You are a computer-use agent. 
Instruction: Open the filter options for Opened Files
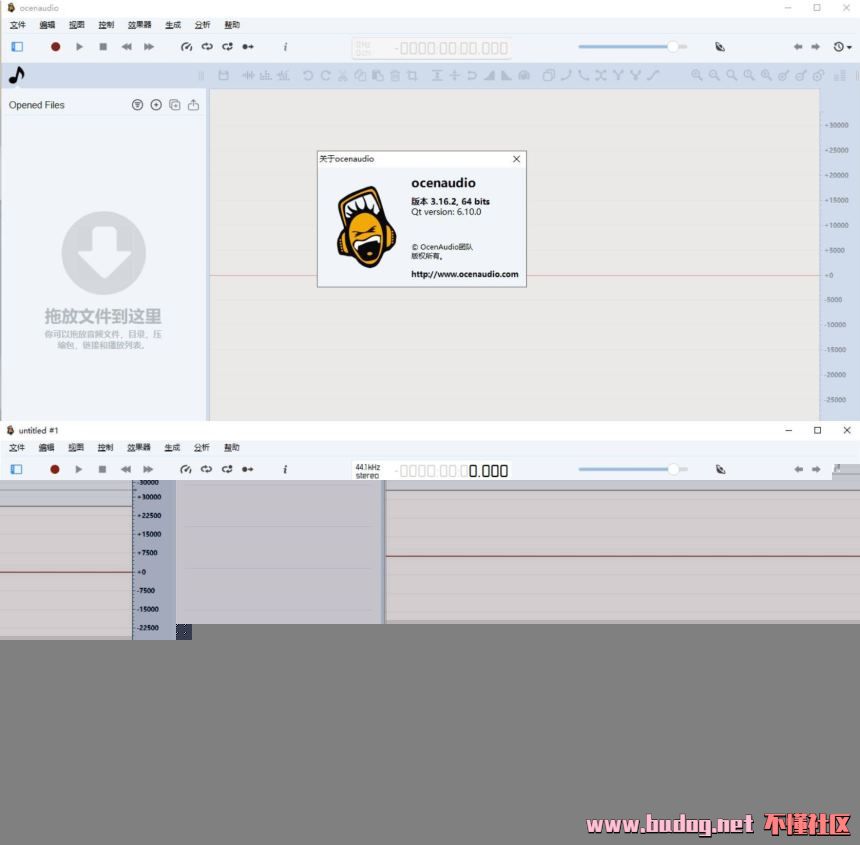137,105
